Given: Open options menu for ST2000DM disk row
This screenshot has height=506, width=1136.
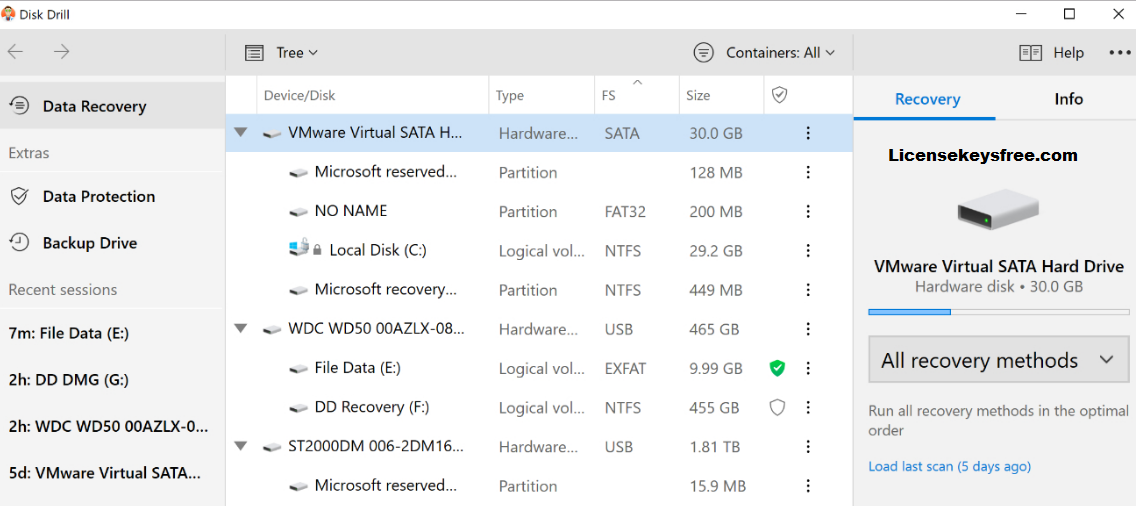Looking at the screenshot, I should click(x=808, y=447).
